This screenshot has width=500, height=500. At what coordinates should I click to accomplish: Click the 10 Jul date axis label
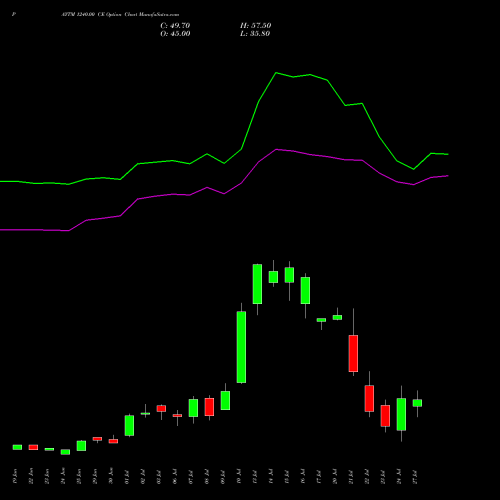point(239,476)
